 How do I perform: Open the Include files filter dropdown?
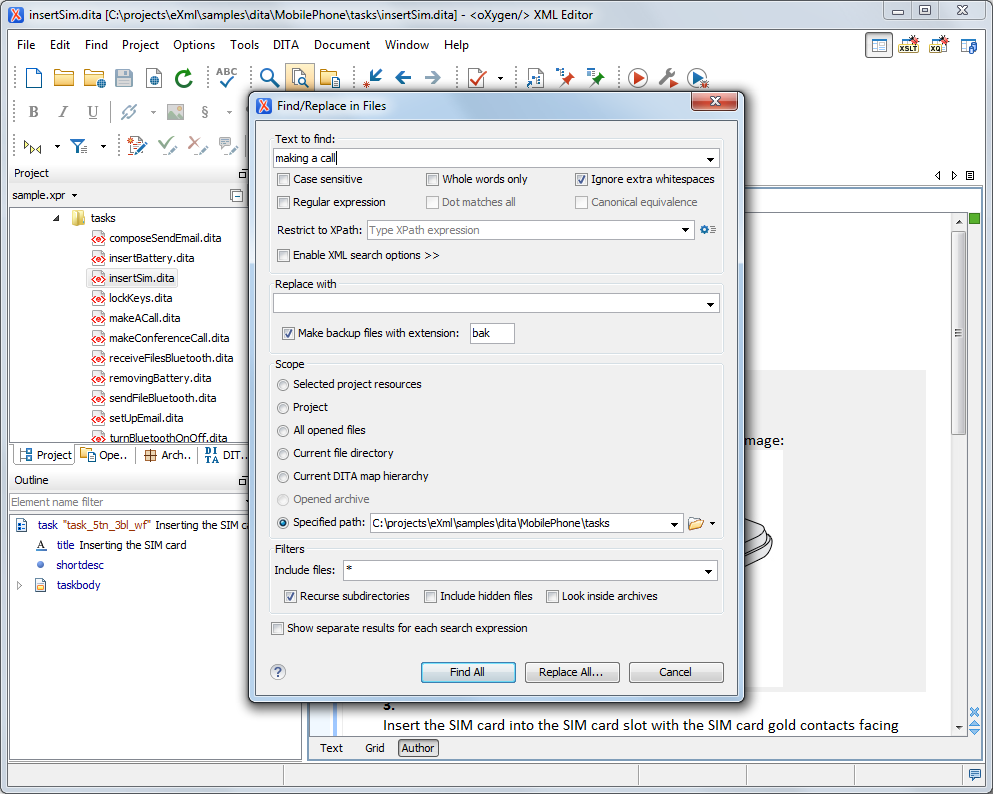[709, 571]
